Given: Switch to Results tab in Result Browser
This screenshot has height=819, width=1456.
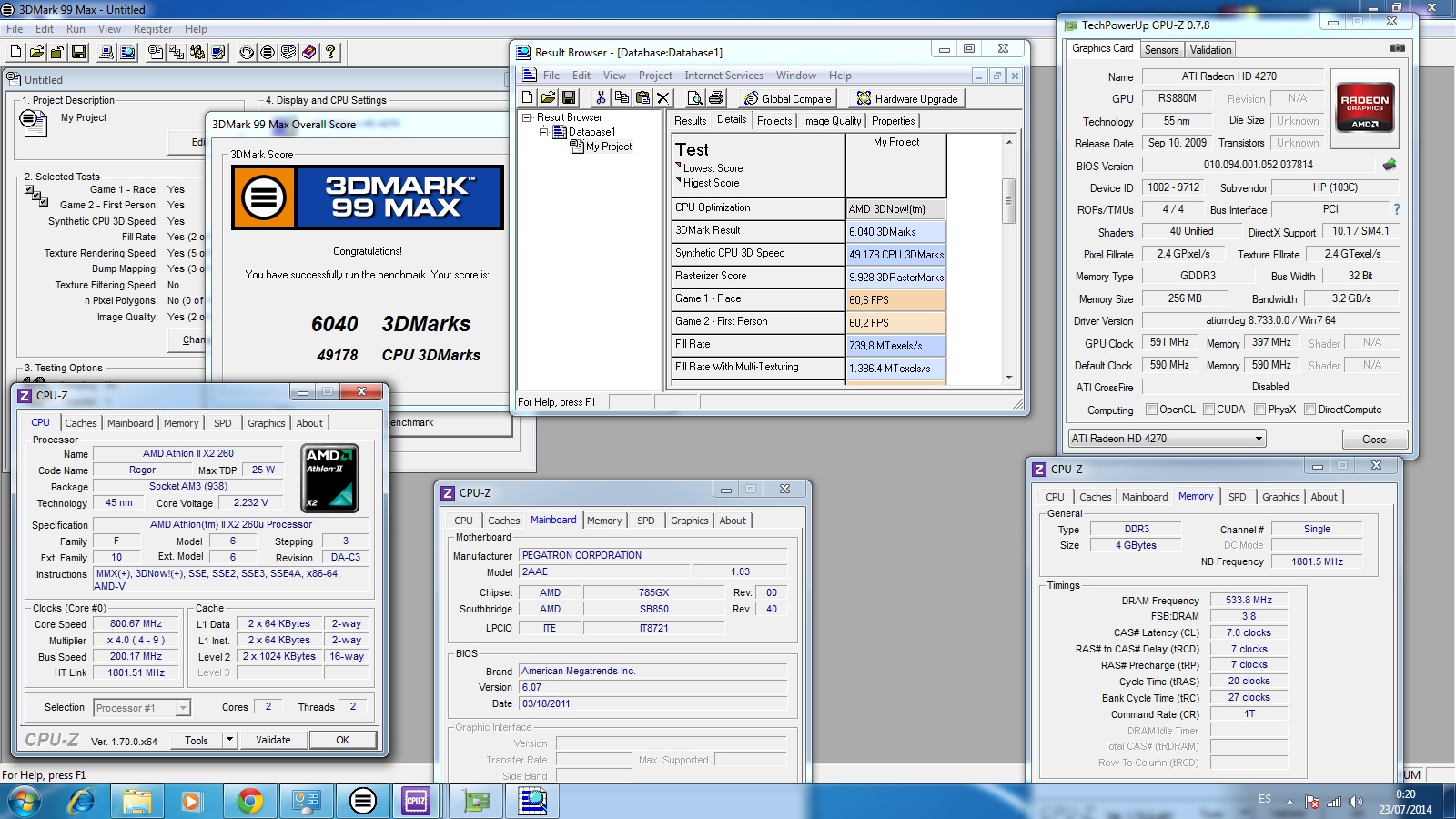Looking at the screenshot, I should (690, 121).
